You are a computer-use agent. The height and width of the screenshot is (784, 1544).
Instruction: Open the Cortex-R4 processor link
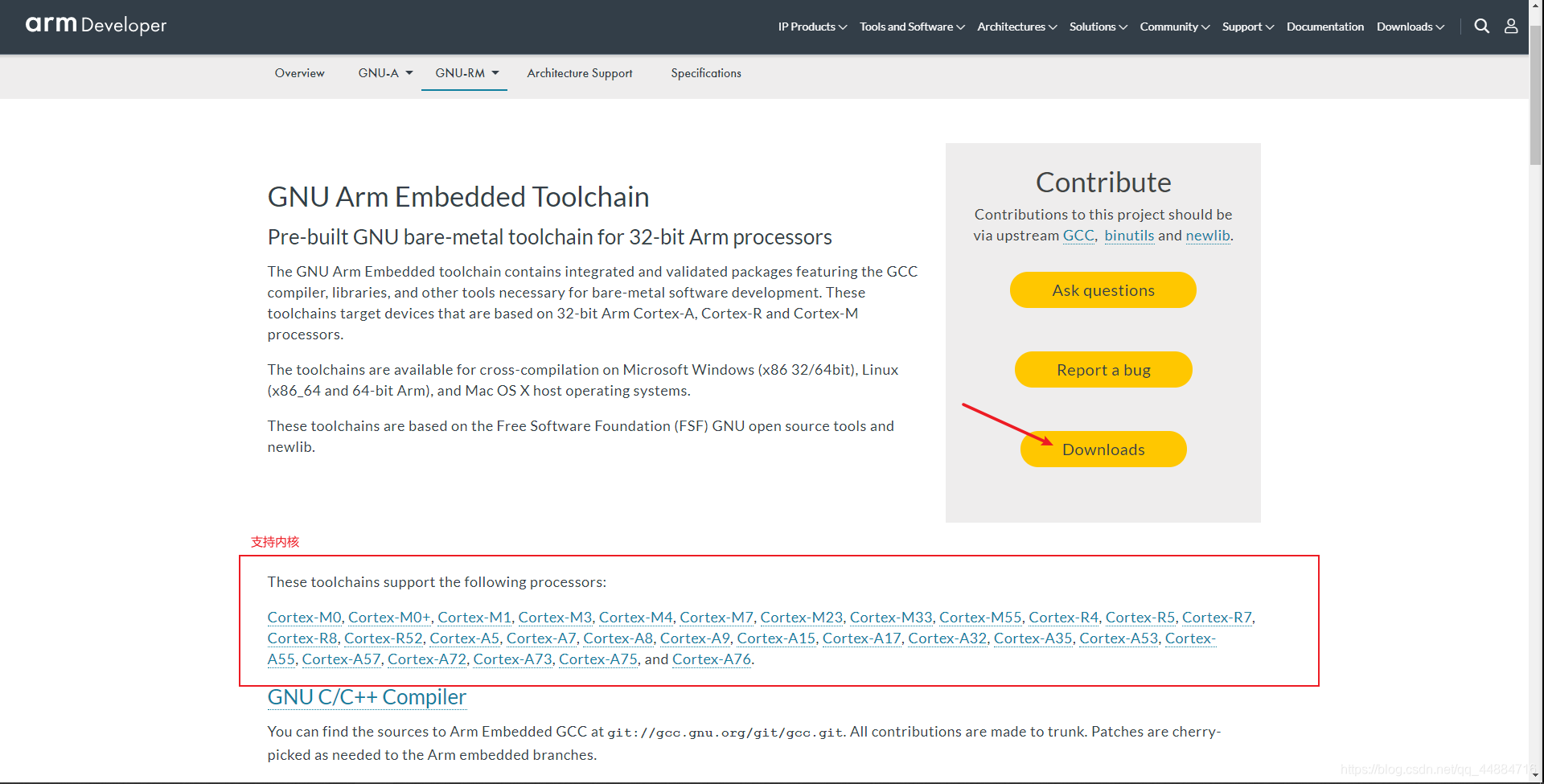tap(1063, 618)
